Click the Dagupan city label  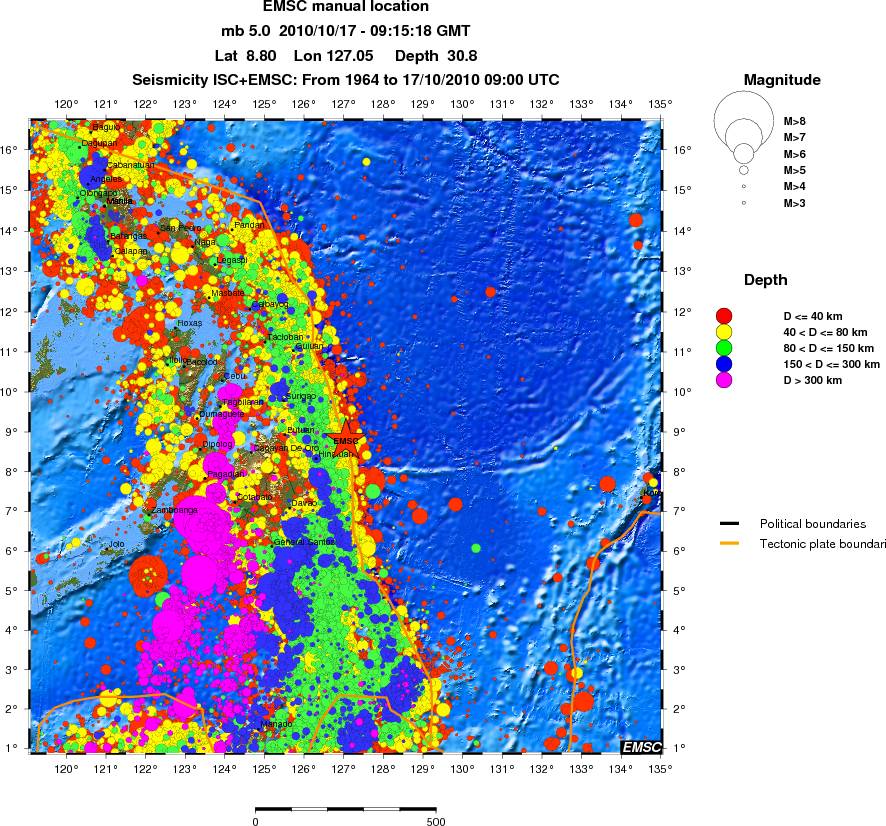point(99,143)
